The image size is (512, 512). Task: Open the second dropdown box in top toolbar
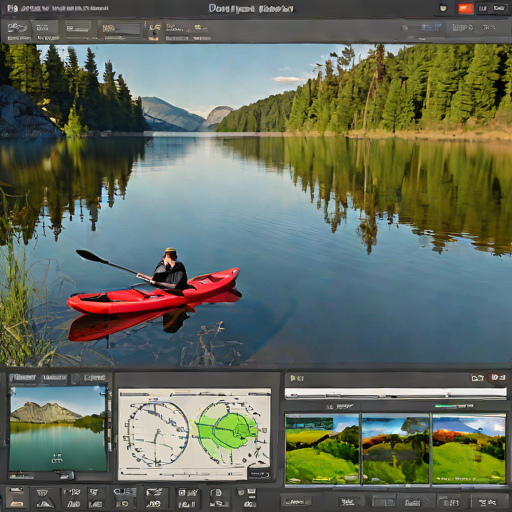point(78,28)
